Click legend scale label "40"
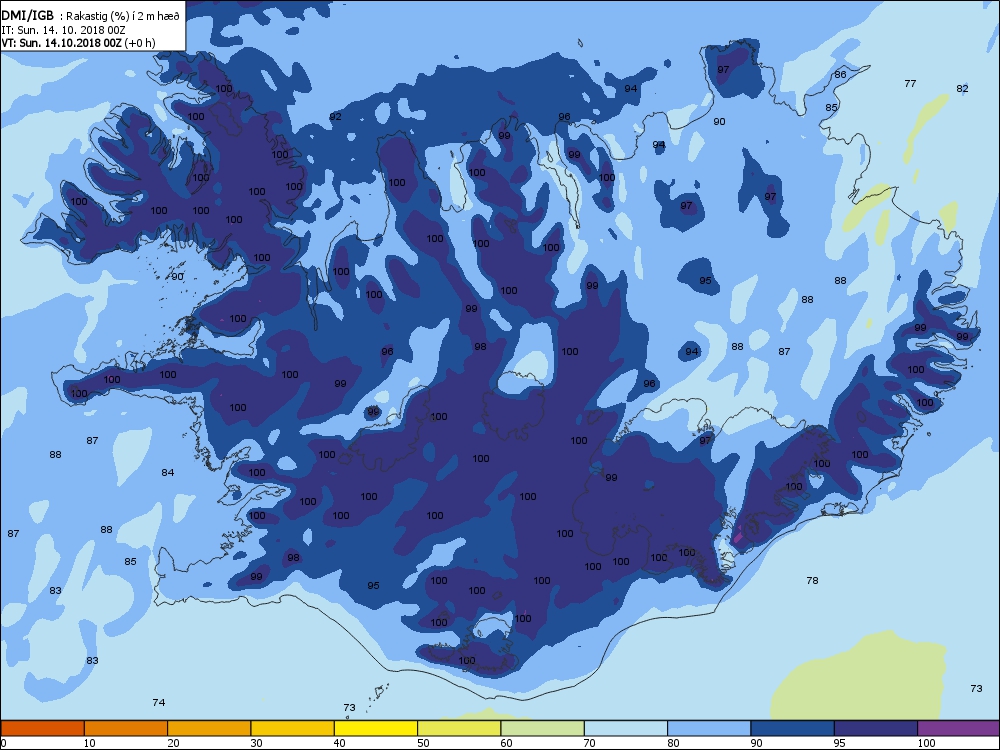 coord(339,743)
